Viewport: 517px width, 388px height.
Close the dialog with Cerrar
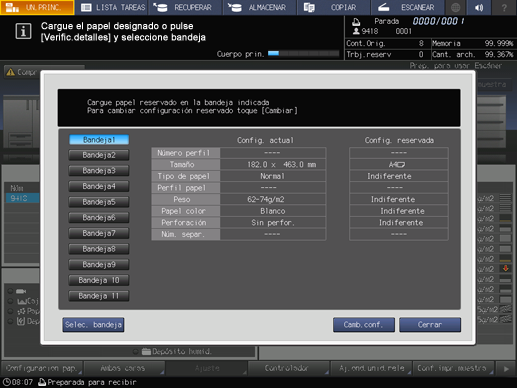pos(430,325)
